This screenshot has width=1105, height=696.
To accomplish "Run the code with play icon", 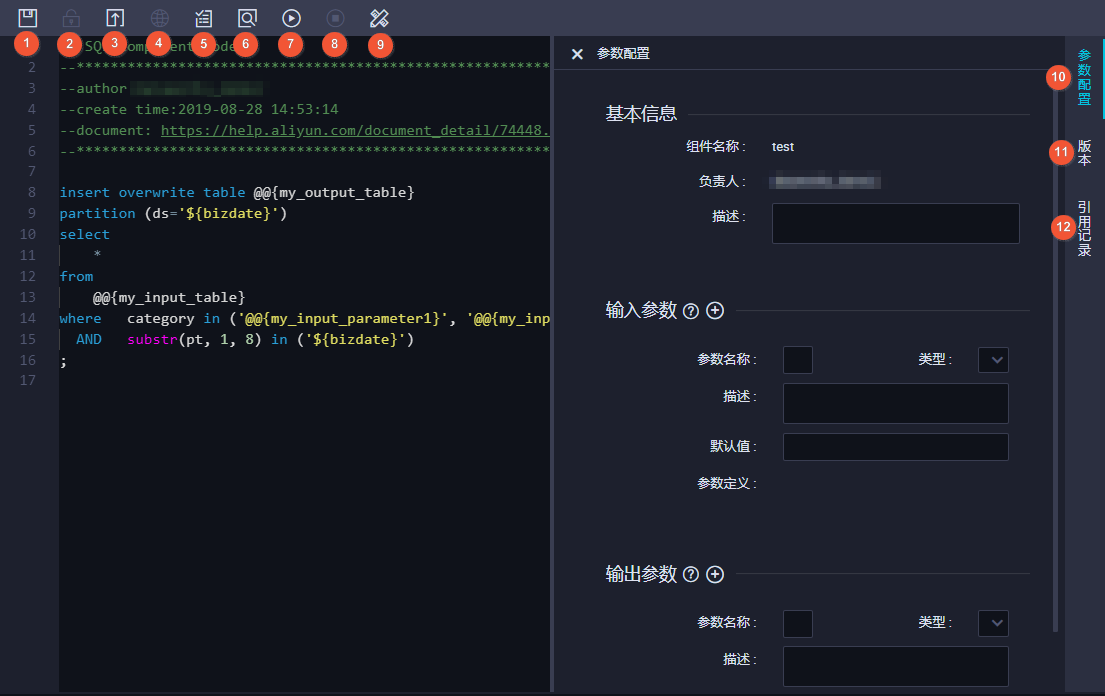I will point(291,18).
